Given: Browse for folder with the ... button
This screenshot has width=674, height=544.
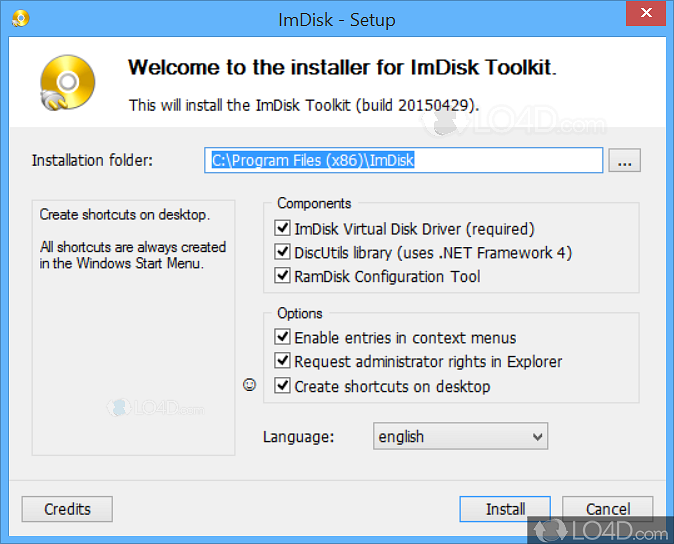Looking at the screenshot, I should 625,161.
